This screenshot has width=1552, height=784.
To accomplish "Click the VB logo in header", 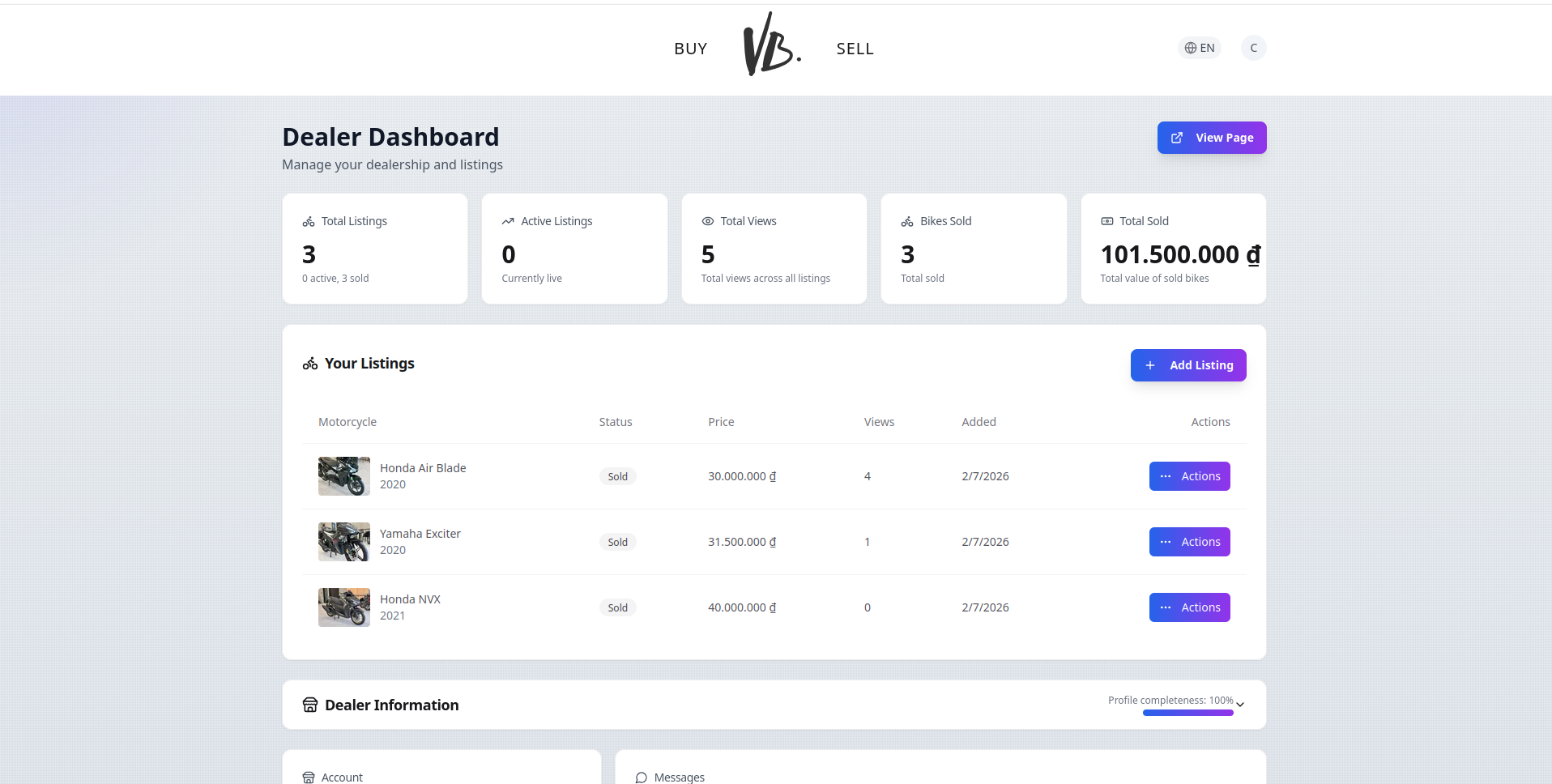I will [771, 45].
